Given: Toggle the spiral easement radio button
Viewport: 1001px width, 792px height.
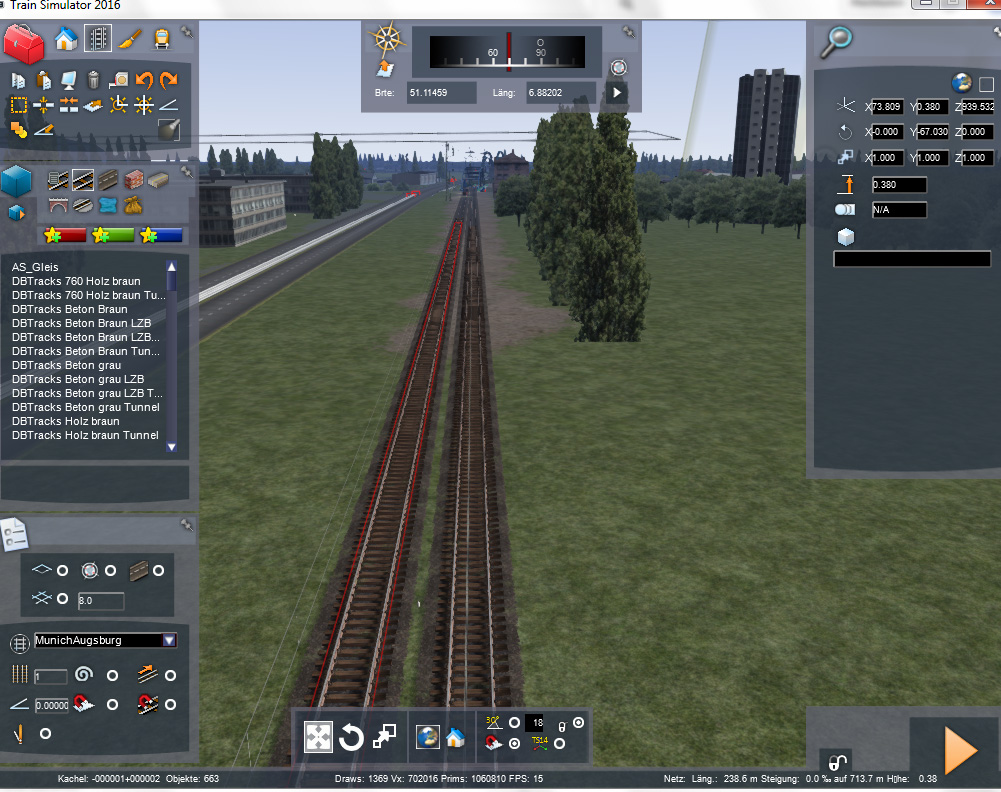Looking at the screenshot, I should pyautogui.click(x=112, y=675).
